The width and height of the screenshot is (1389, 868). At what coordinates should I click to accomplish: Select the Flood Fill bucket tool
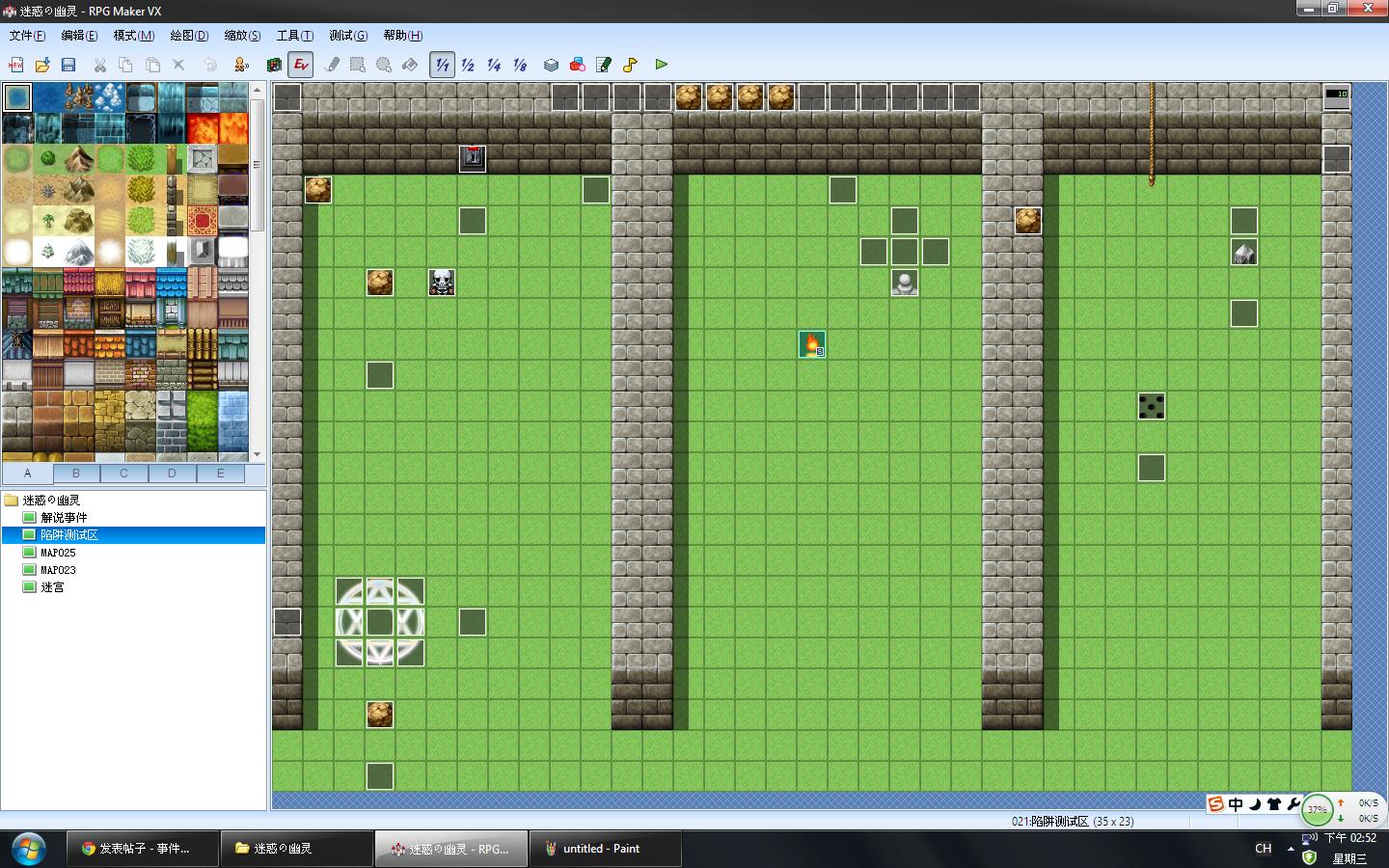(410, 65)
